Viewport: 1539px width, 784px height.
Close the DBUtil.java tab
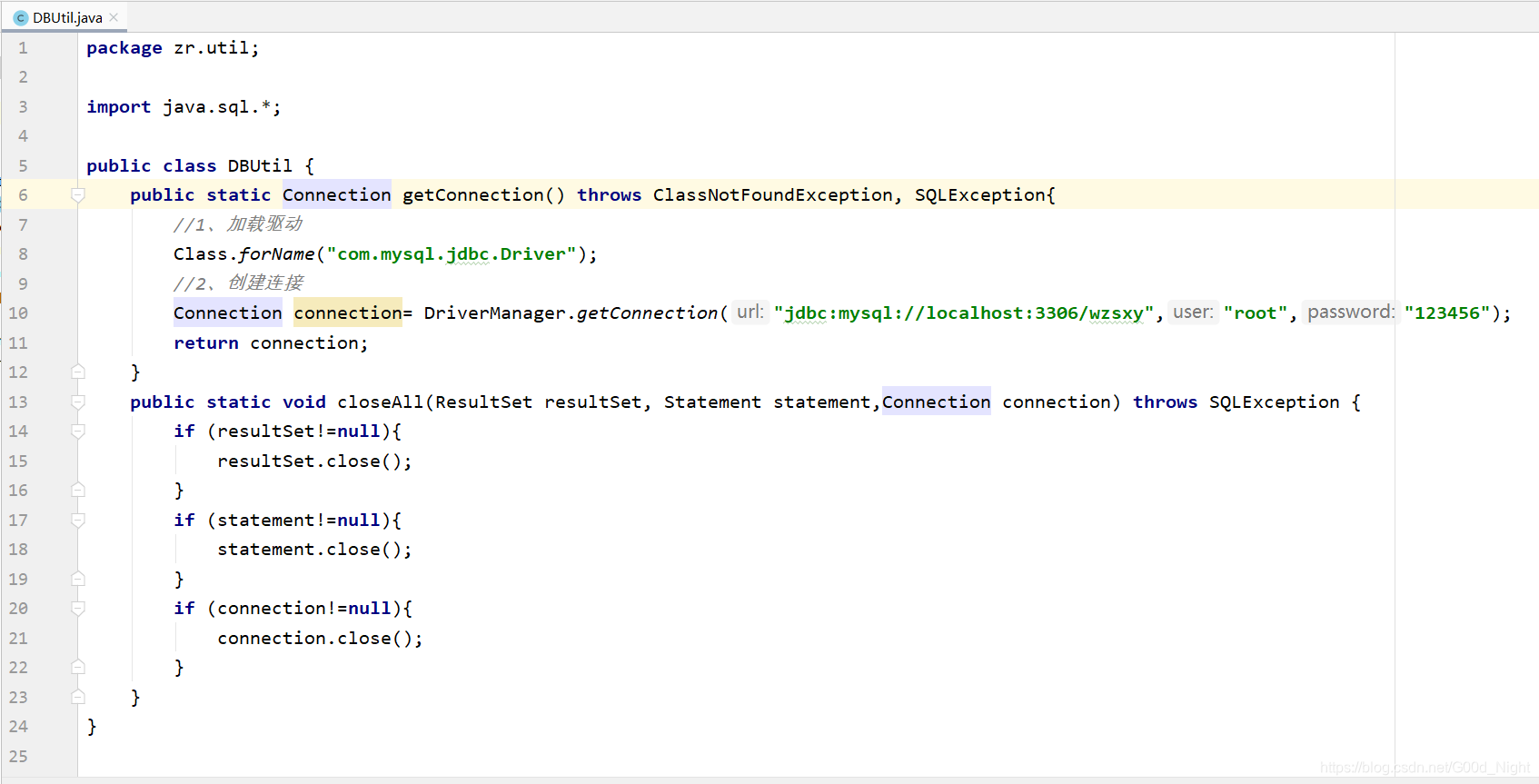[x=114, y=17]
